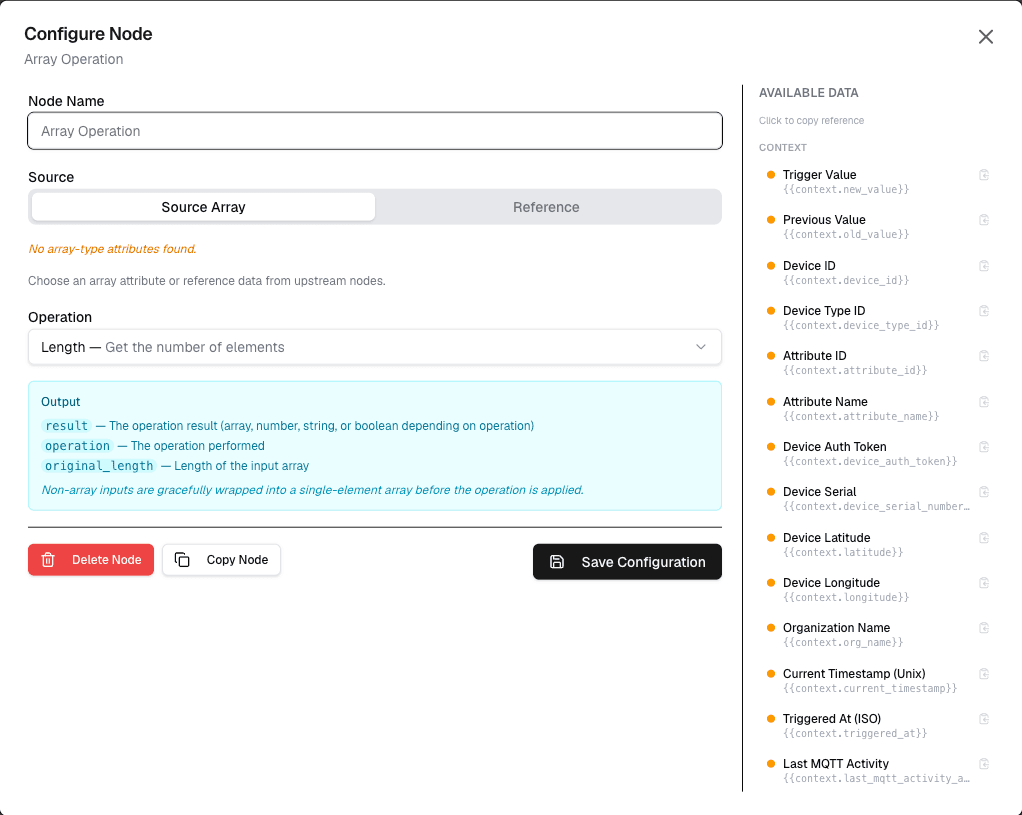
Task: Switch to the Reference source tab
Action: [546, 207]
